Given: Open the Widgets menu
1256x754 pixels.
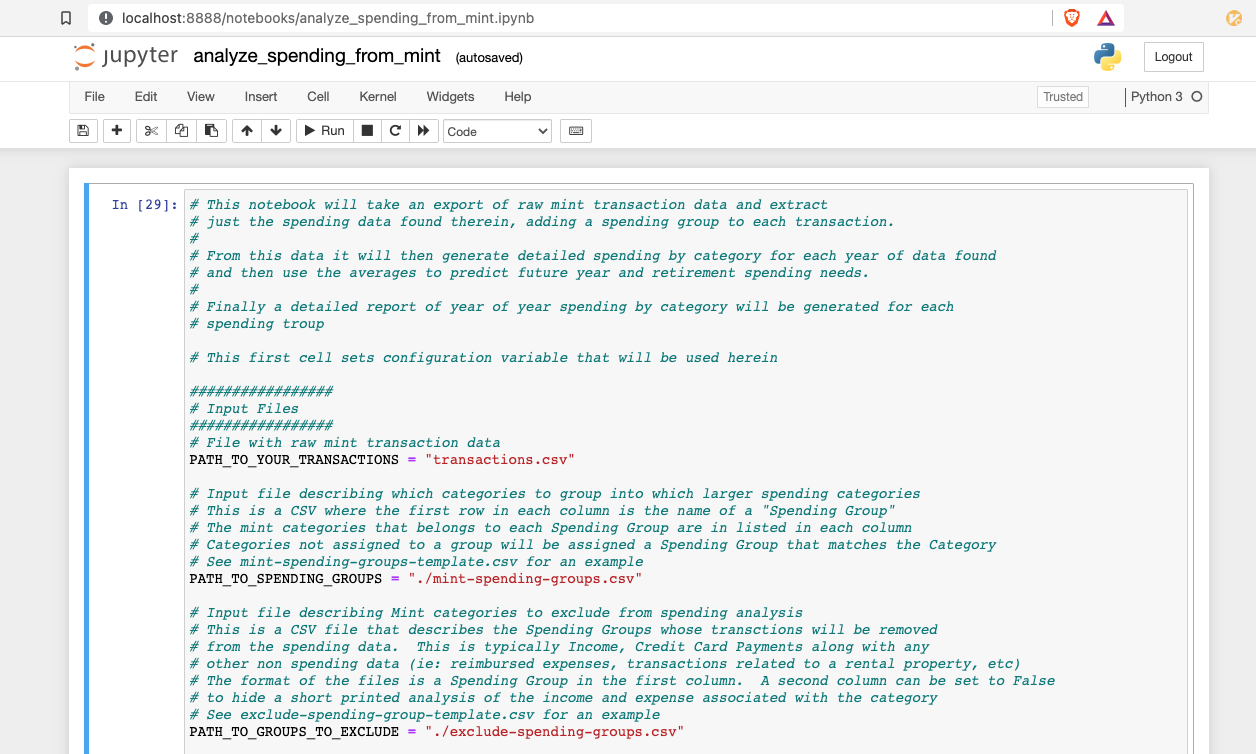Looking at the screenshot, I should pyautogui.click(x=450, y=97).
